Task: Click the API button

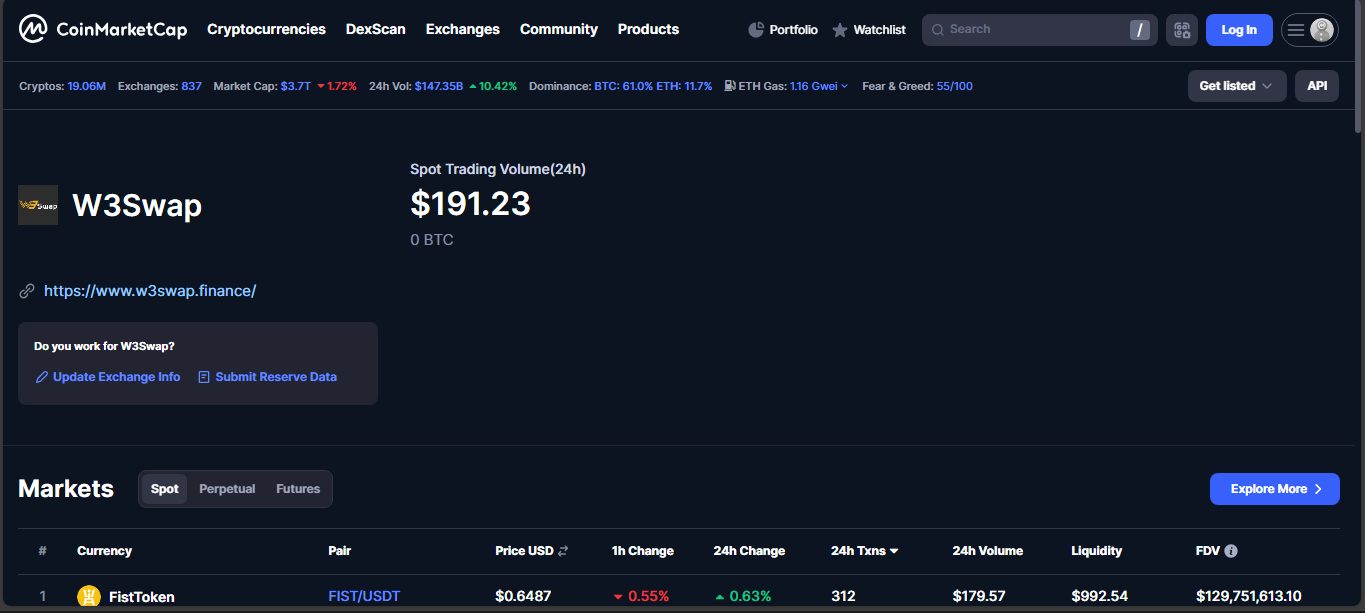Action: point(1317,86)
